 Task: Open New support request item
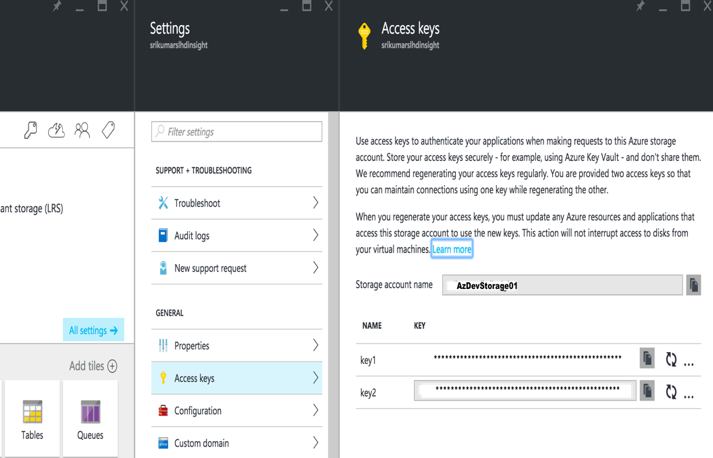(236, 268)
